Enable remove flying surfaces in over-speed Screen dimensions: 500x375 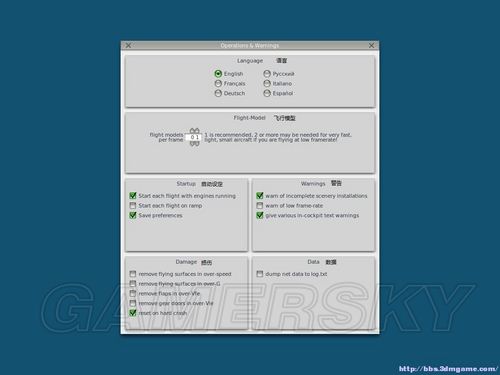click(x=133, y=274)
